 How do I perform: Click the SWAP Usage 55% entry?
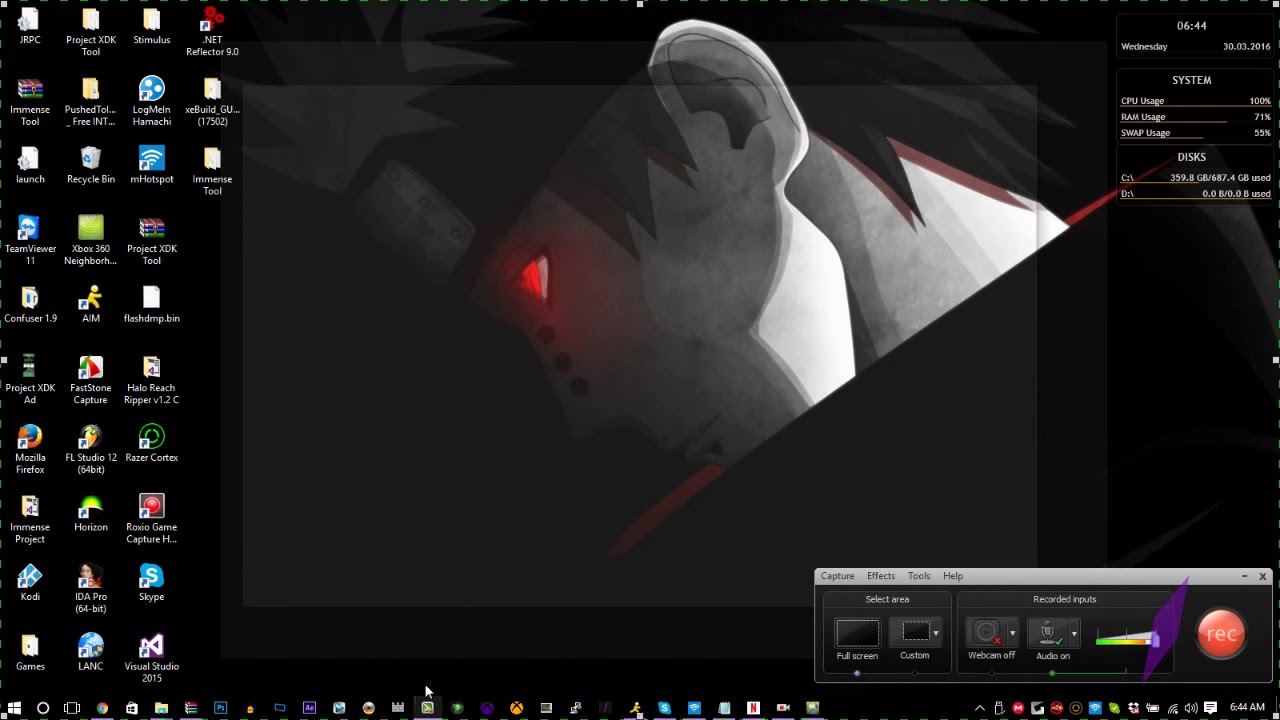1196,133
